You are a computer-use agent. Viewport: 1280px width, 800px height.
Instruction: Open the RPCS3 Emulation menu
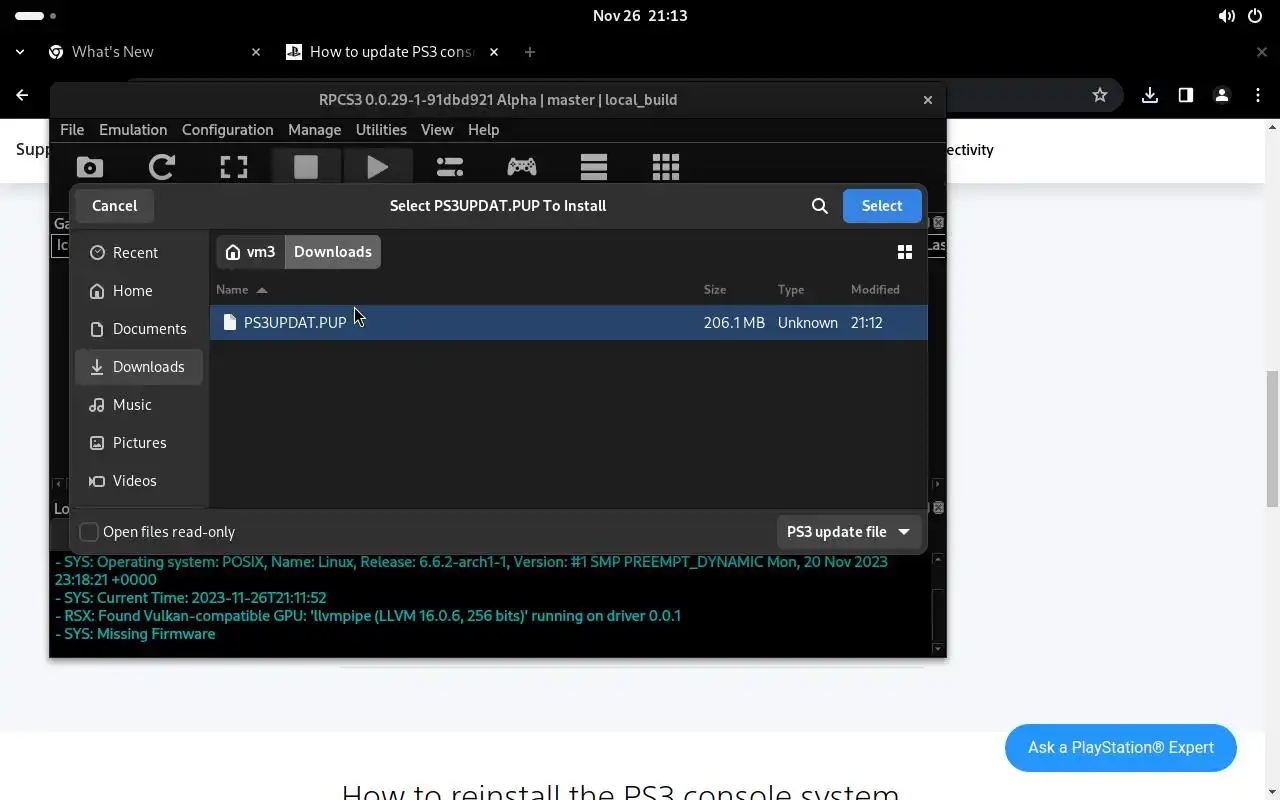coord(133,130)
